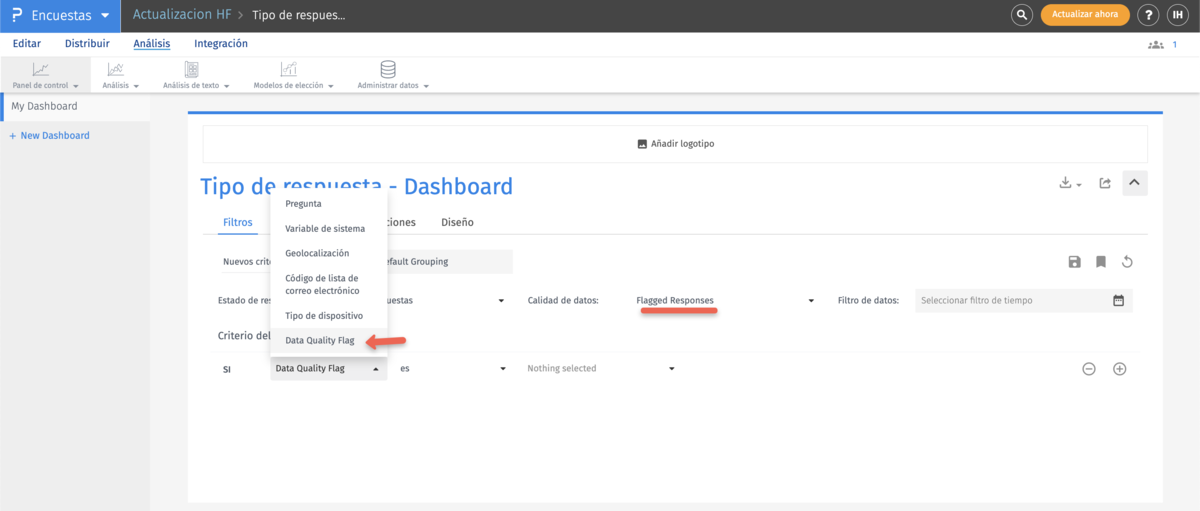Open the download export icon
The height and width of the screenshot is (511, 1200).
pyautogui.click(x=1070, y=183)
